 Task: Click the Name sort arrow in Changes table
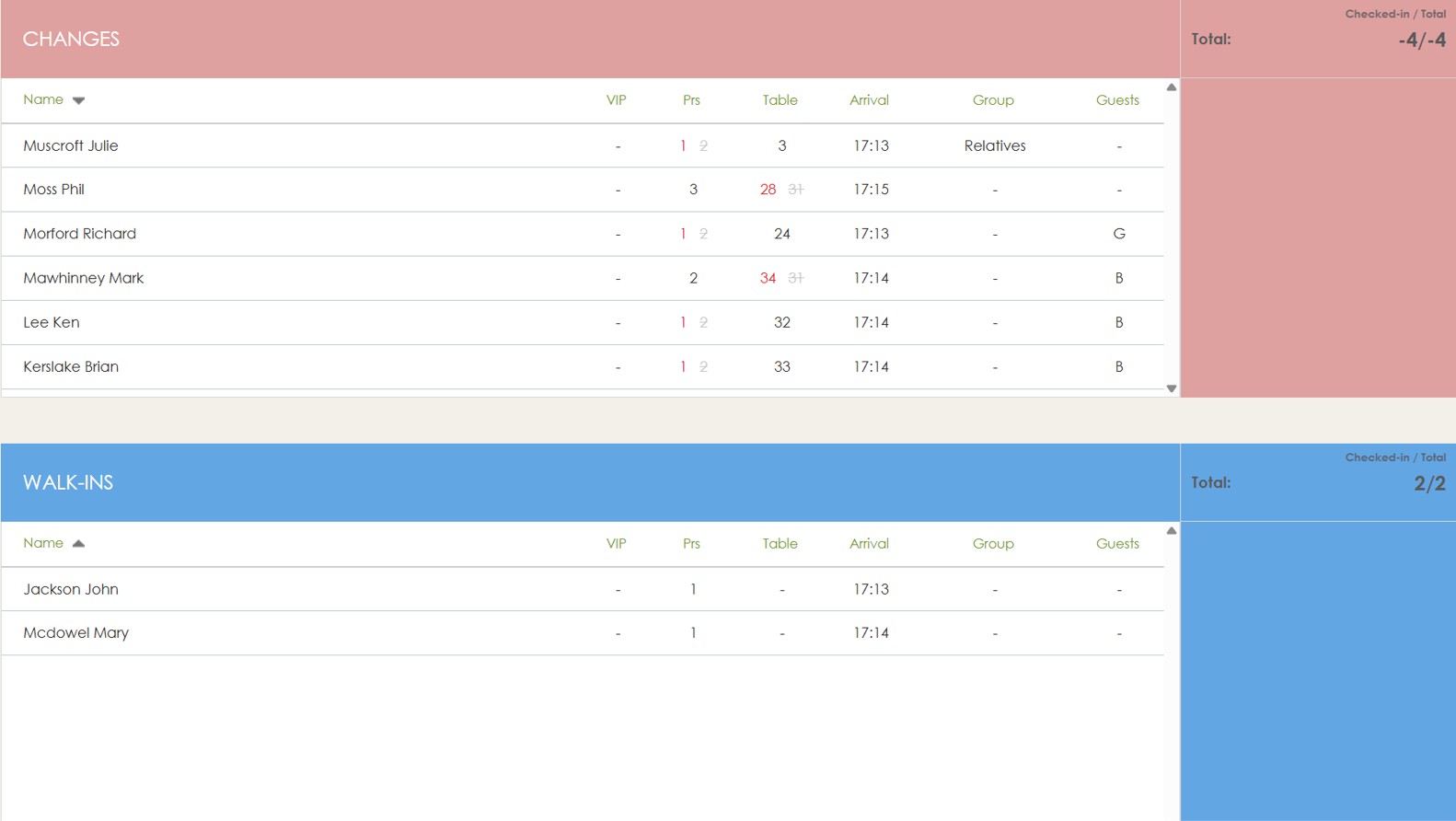pos(78,100)
